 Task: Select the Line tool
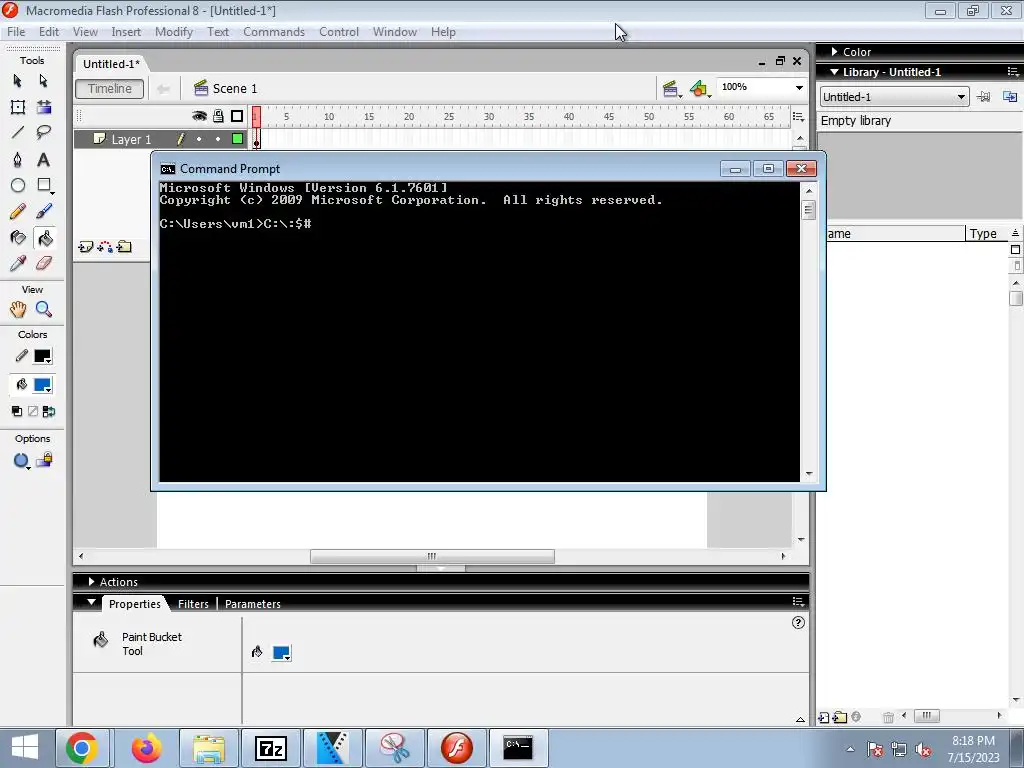pos(18,133)
